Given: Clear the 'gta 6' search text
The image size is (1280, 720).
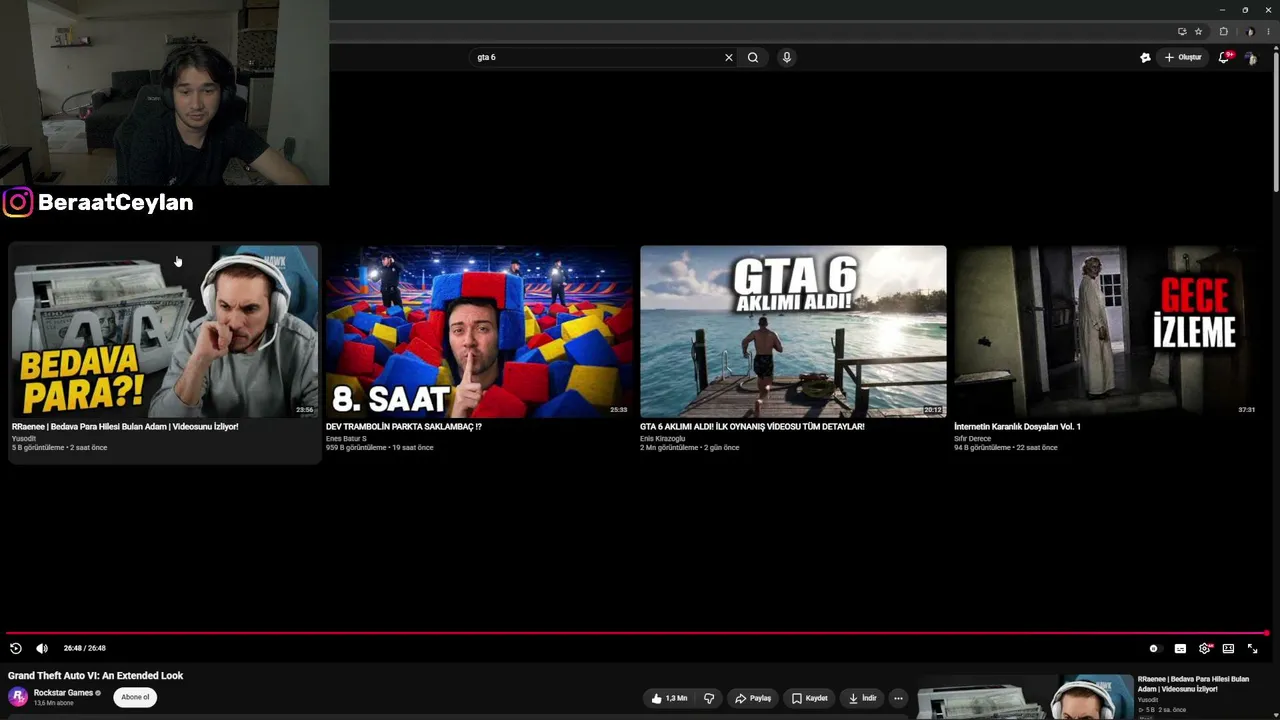Looking at the screenshot, I should click(x=729, y=57).
